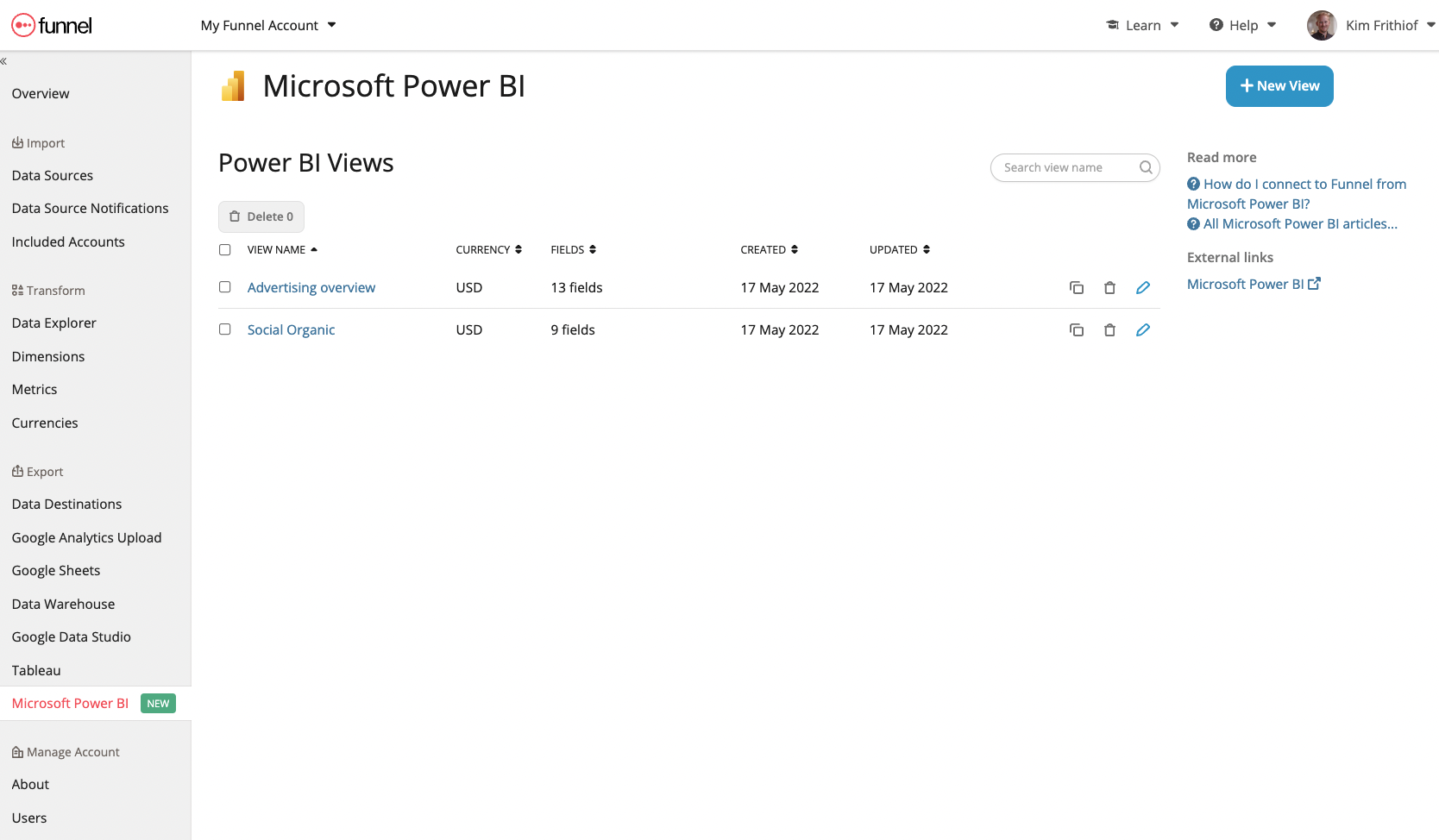
Task: Open the Social Organic view link
Action: pyautogui.click(x=291, y=330)
